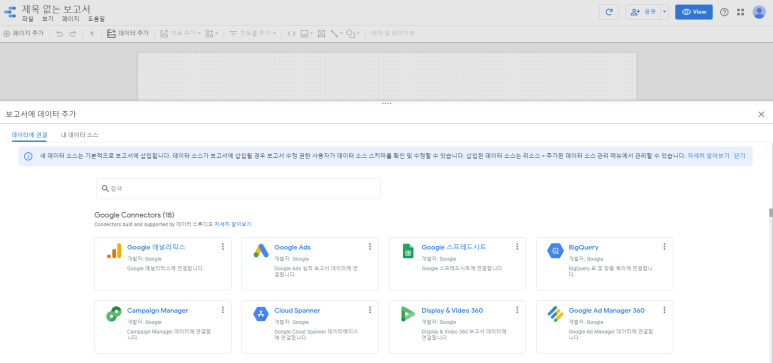Click the 자세히 알아보기 link in info banner

(x=708, y=155)
